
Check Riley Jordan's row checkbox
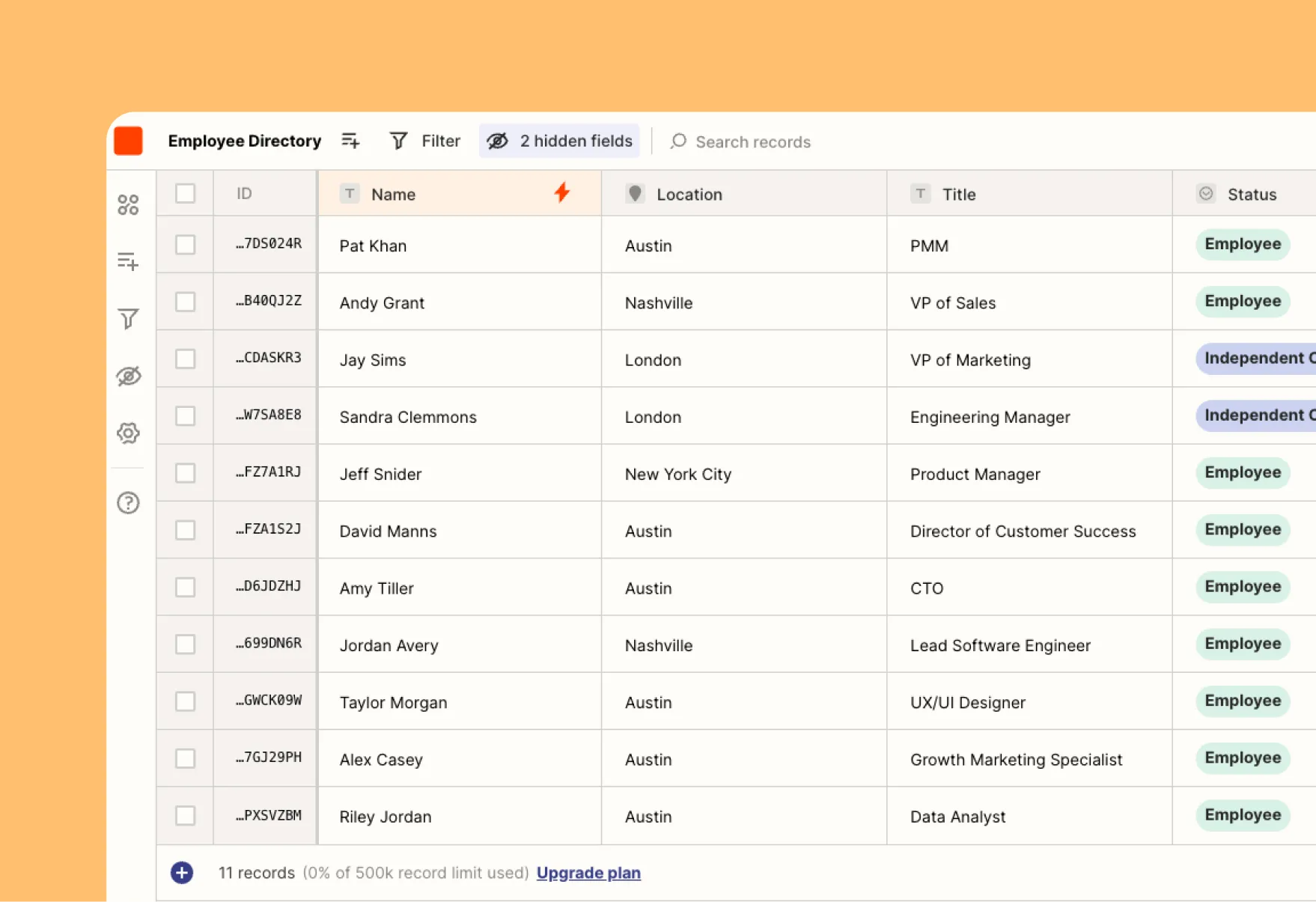185,816
